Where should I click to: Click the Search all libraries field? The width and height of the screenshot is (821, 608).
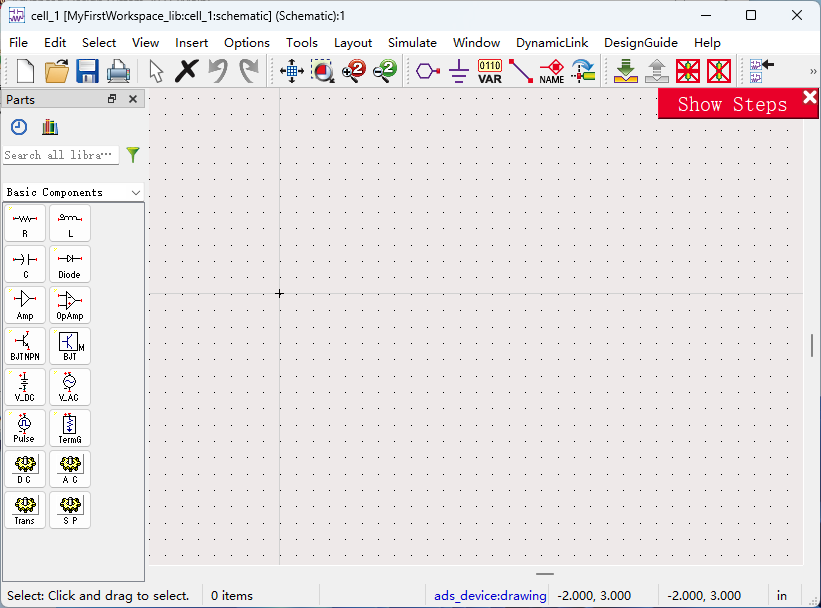tap(60, 155)
